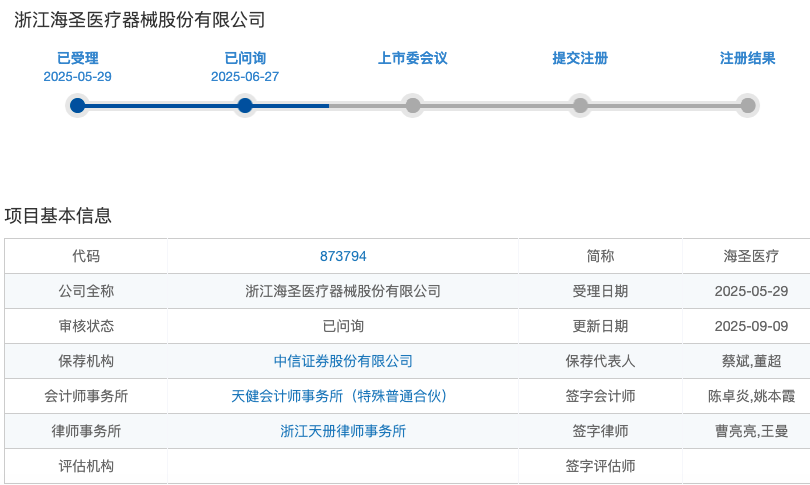The height and width of the screenshot is (485, 810).
Task: Click the 注册结果 progress node
Action: [747, 106]
